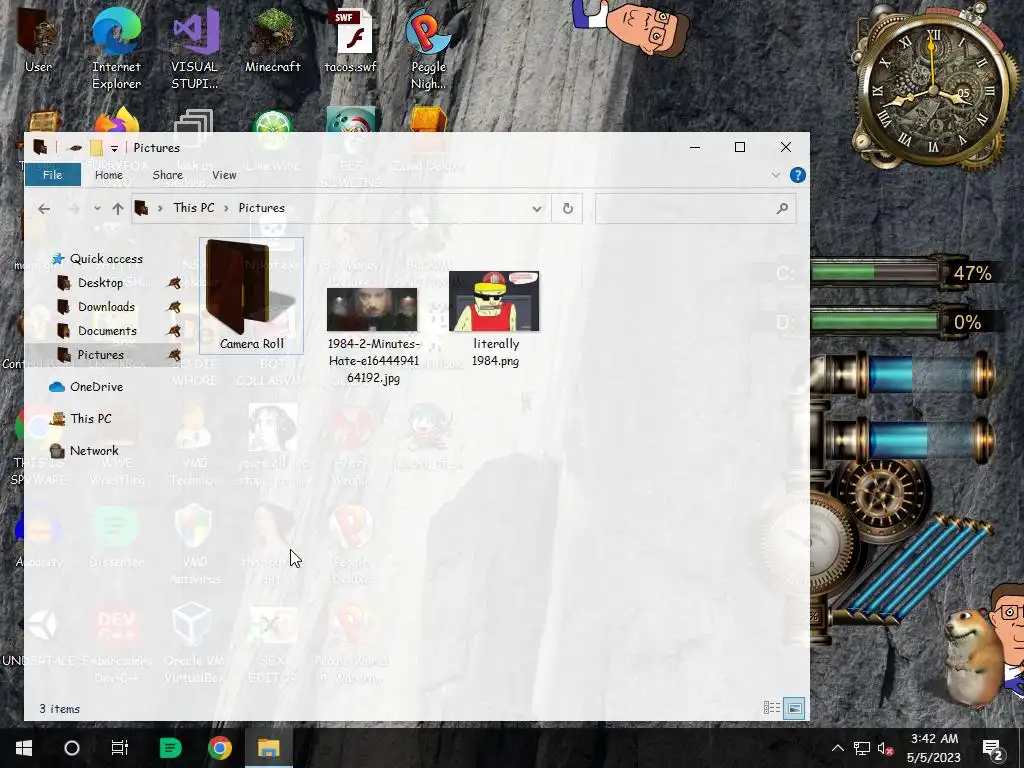Open clock and date 3:42 AM

coord(934,748)
